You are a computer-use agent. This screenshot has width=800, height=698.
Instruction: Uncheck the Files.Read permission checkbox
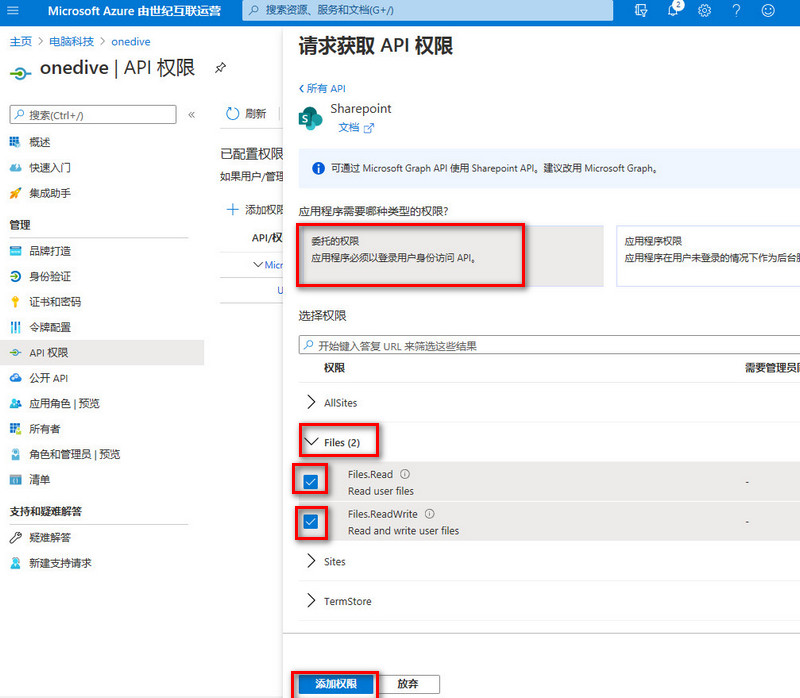coord(310,481)
